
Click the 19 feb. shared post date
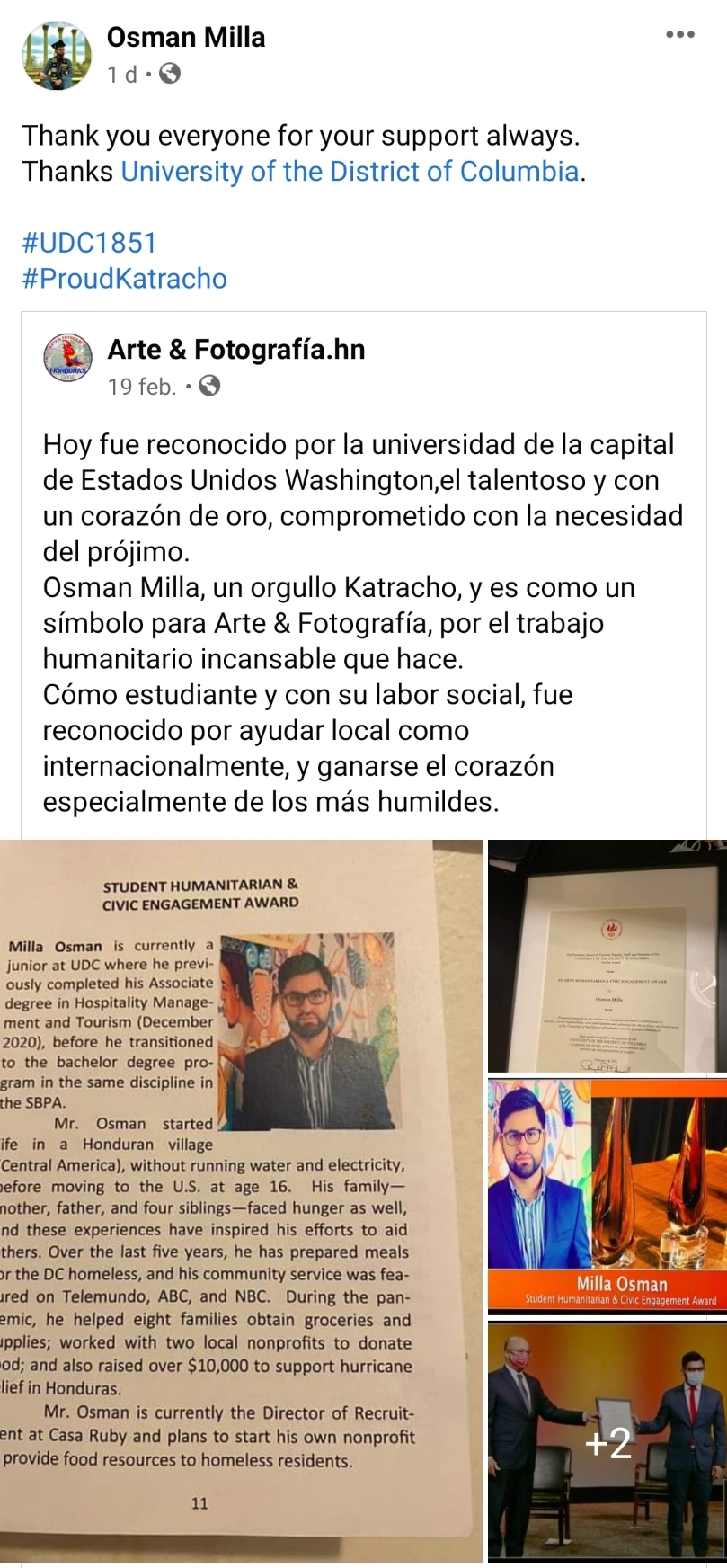click(x=142, y=387)
